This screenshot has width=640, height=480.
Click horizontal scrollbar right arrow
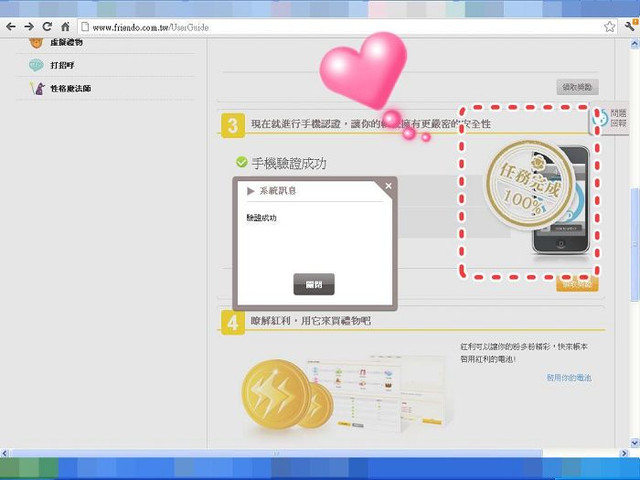click(624, 453)
